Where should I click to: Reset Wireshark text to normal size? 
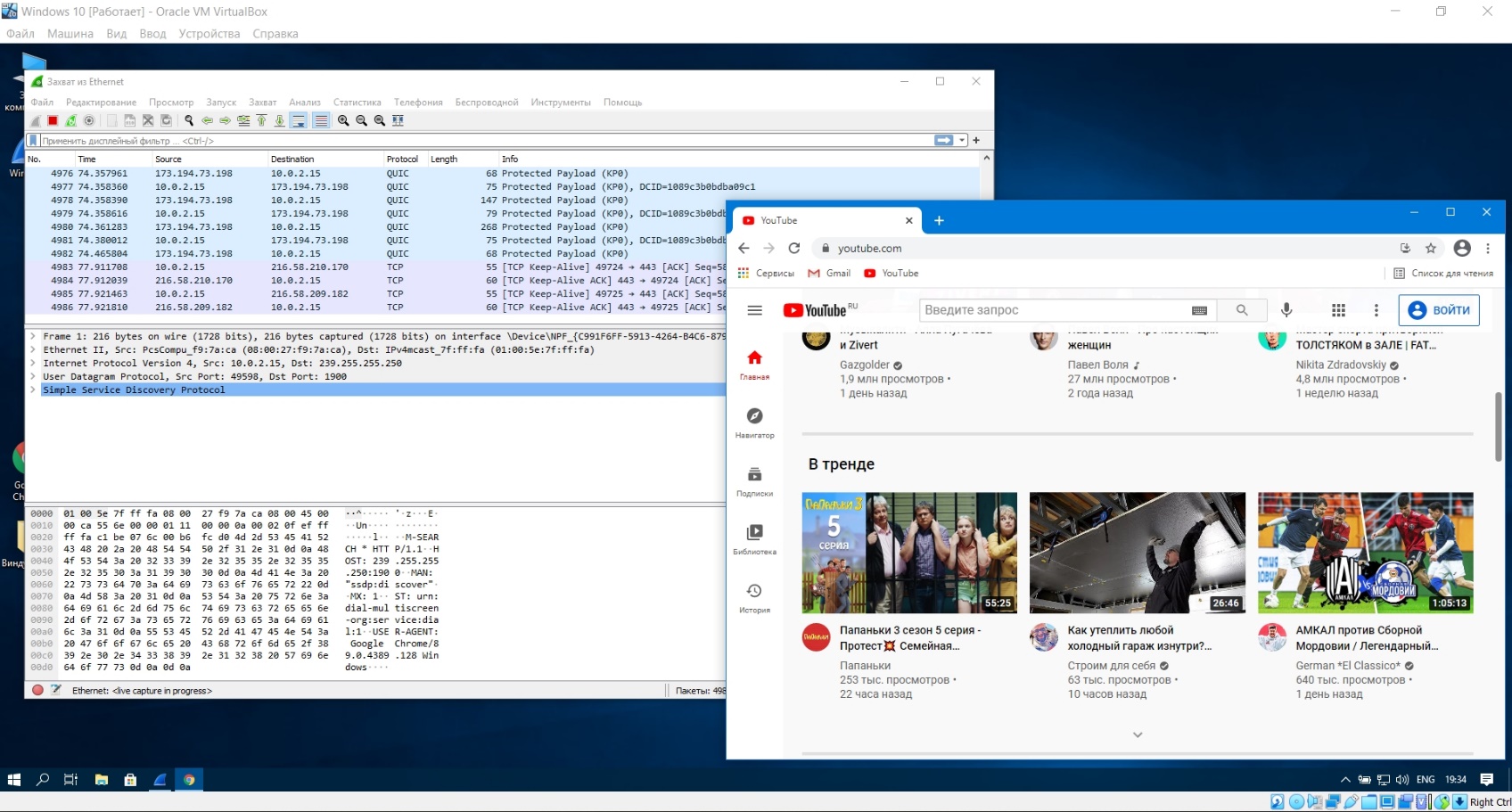tap(380, 120)
